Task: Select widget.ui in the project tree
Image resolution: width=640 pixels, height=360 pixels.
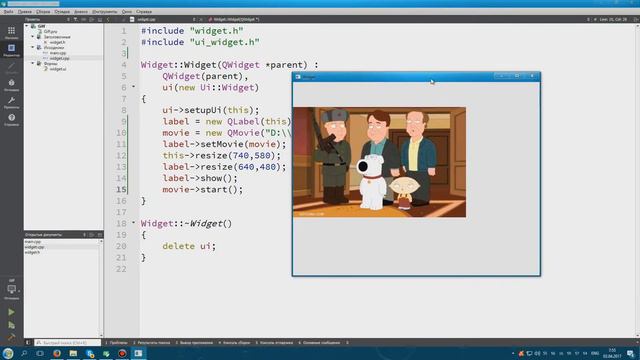Action: coord(58,69)
